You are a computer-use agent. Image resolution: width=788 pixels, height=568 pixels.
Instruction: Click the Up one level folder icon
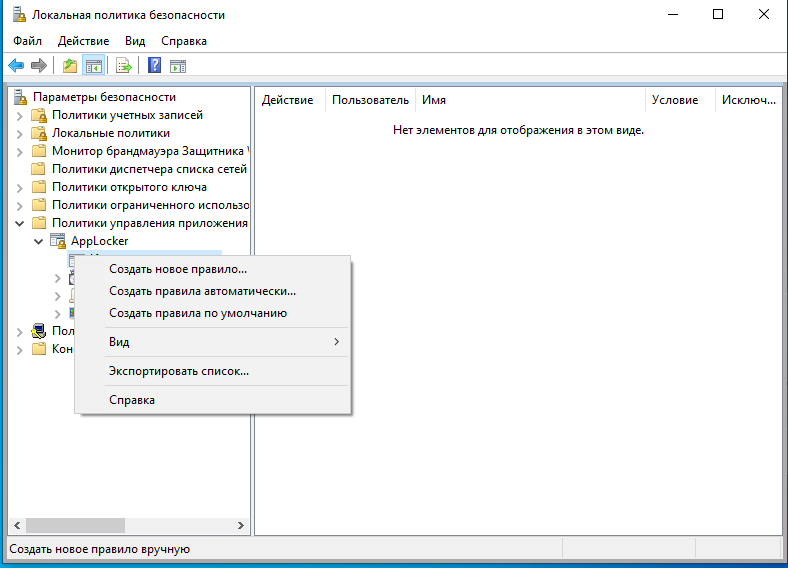tap(70, 65)
